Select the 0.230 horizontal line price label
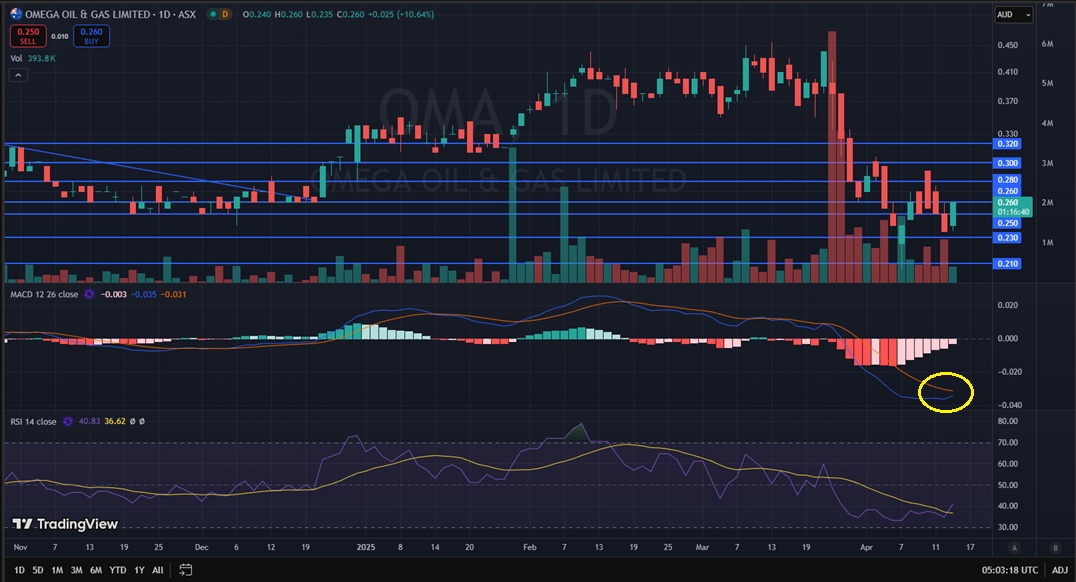Image resolution: width=1076 pixels, height=582 pixels. point(1007,238)
